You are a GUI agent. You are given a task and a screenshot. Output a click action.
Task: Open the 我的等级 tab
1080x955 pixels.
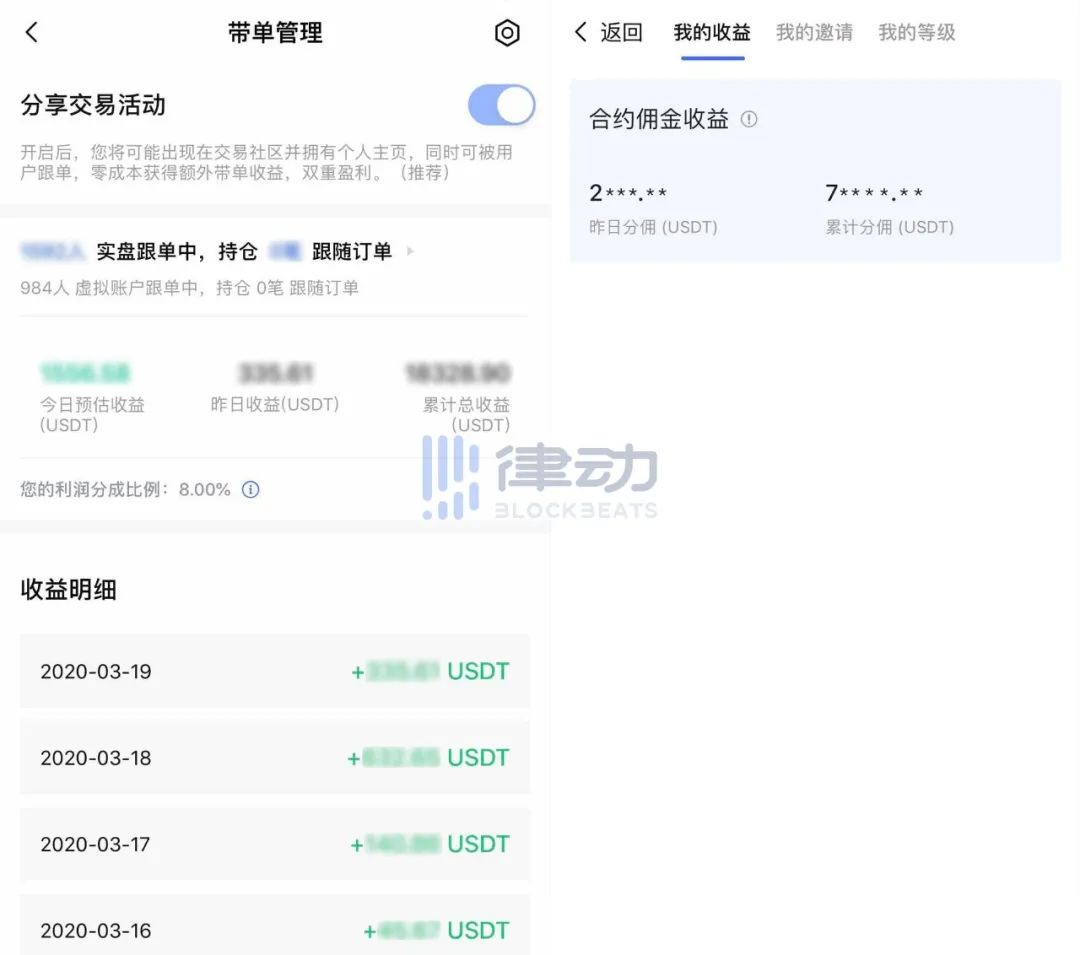[917, 32]
